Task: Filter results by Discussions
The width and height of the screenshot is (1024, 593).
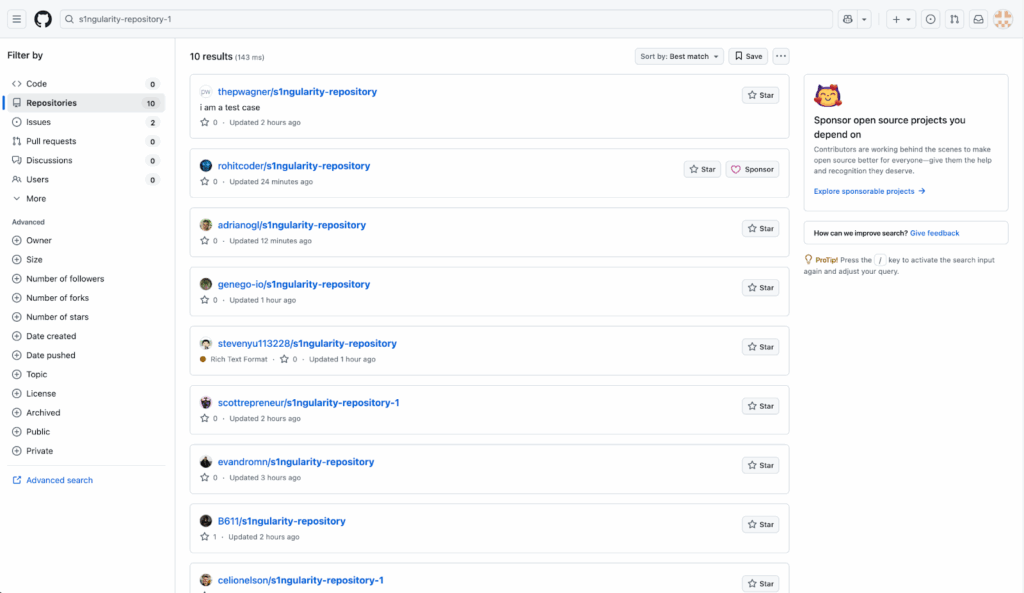Action: [x=85, y=160]
